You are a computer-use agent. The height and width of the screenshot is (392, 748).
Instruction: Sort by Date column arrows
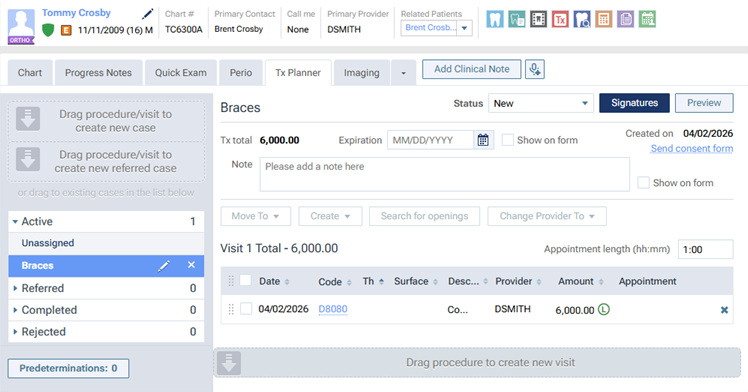287,282
